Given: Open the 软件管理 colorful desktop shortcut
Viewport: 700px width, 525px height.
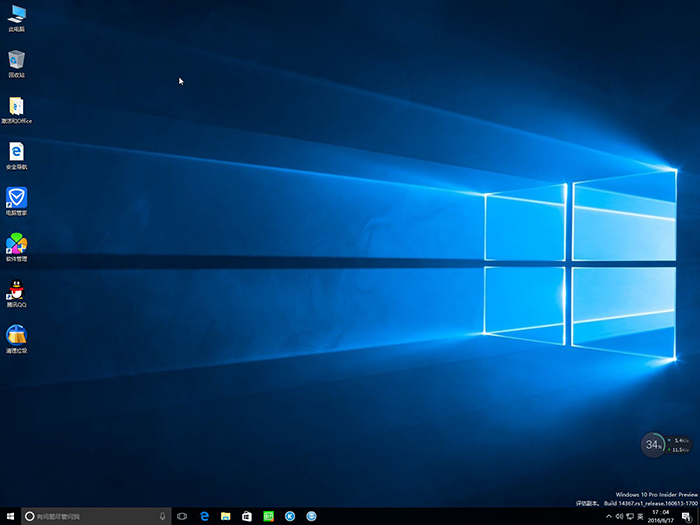Looking at the screenshot, I should pyautogui.click(x=16, y=244).
